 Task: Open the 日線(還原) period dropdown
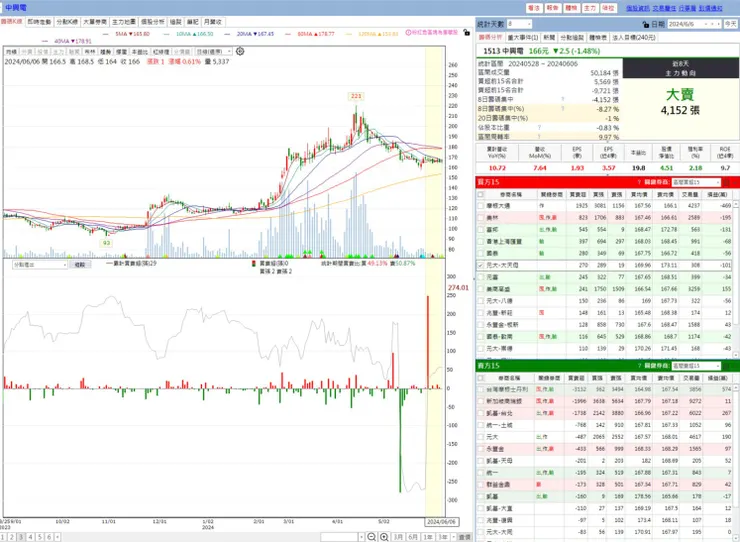[214, 51]
